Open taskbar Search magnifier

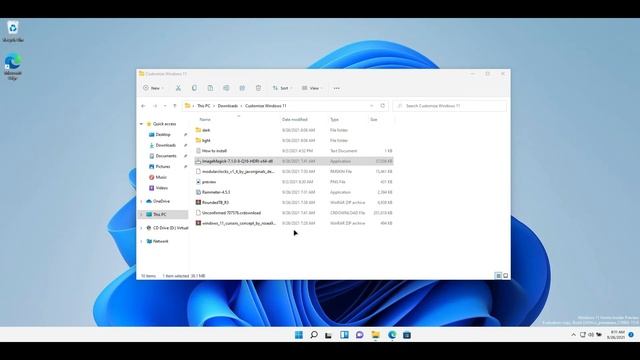tap(314, 335)
